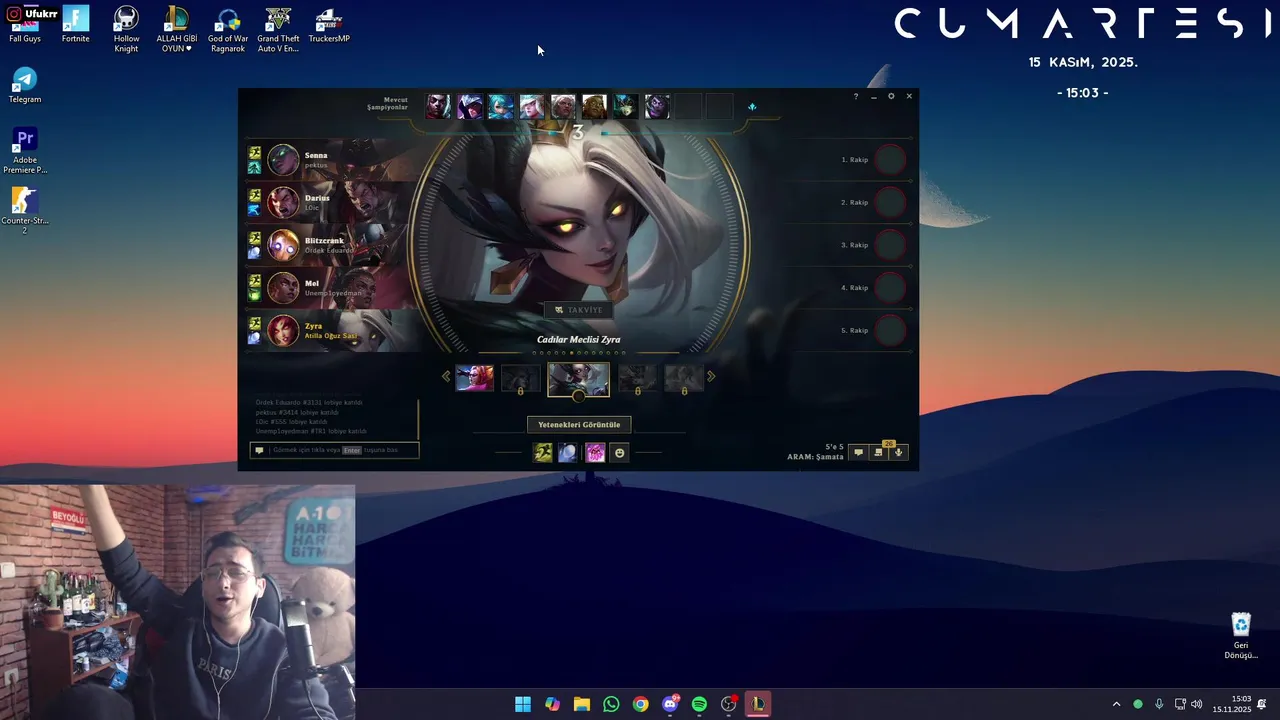Click Blitzcrank's champion portrait
The height and width of the screenshot is (720, 1280).
[283, 245]
